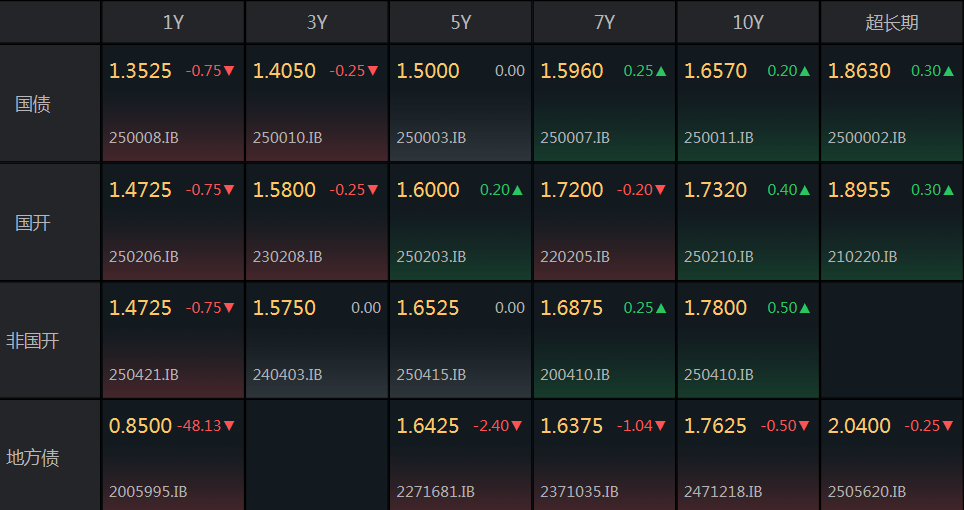Open bond code 250011.IB
This screenshot has height=510, width=964.
click(x=719, y=138)
